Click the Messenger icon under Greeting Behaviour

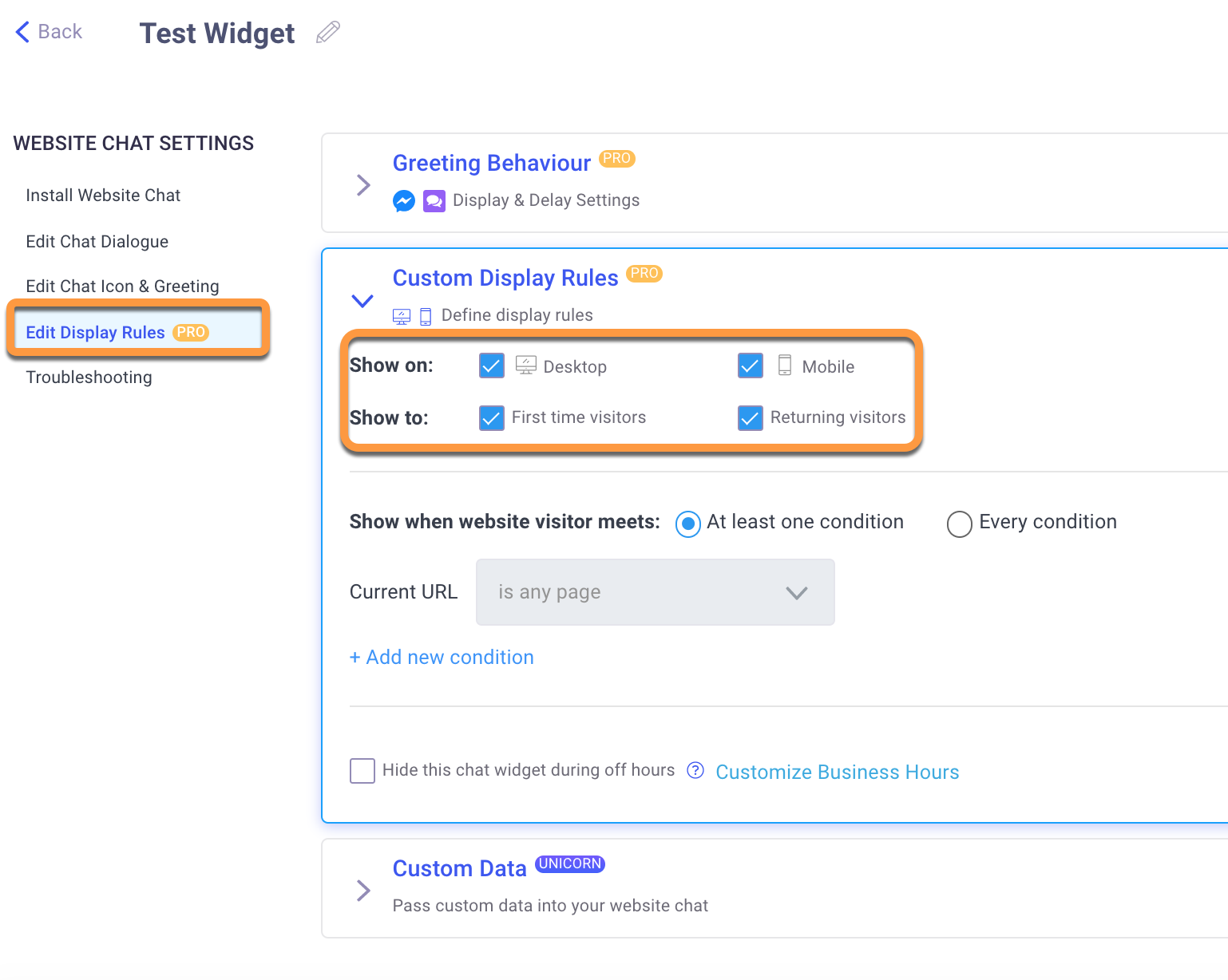click(x=404, y=201)
